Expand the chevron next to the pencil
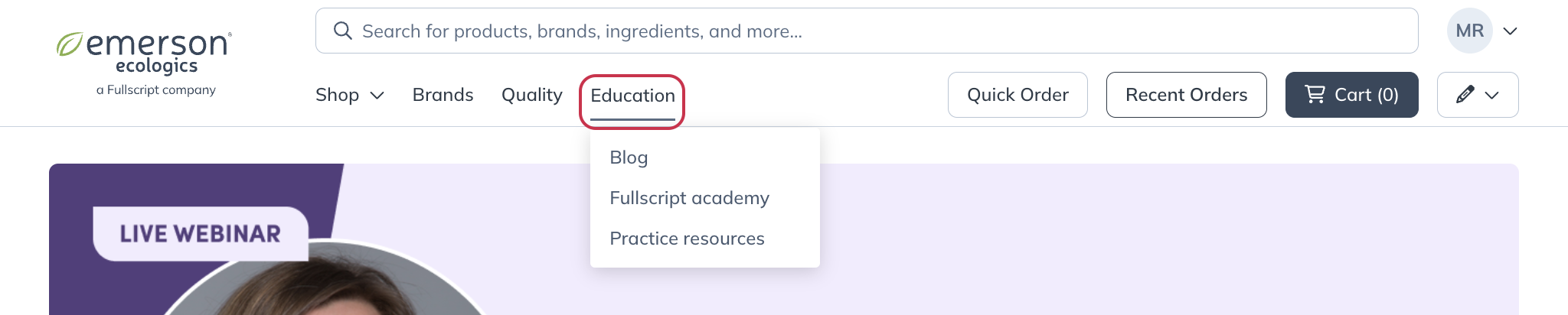 click(1491, 96)
